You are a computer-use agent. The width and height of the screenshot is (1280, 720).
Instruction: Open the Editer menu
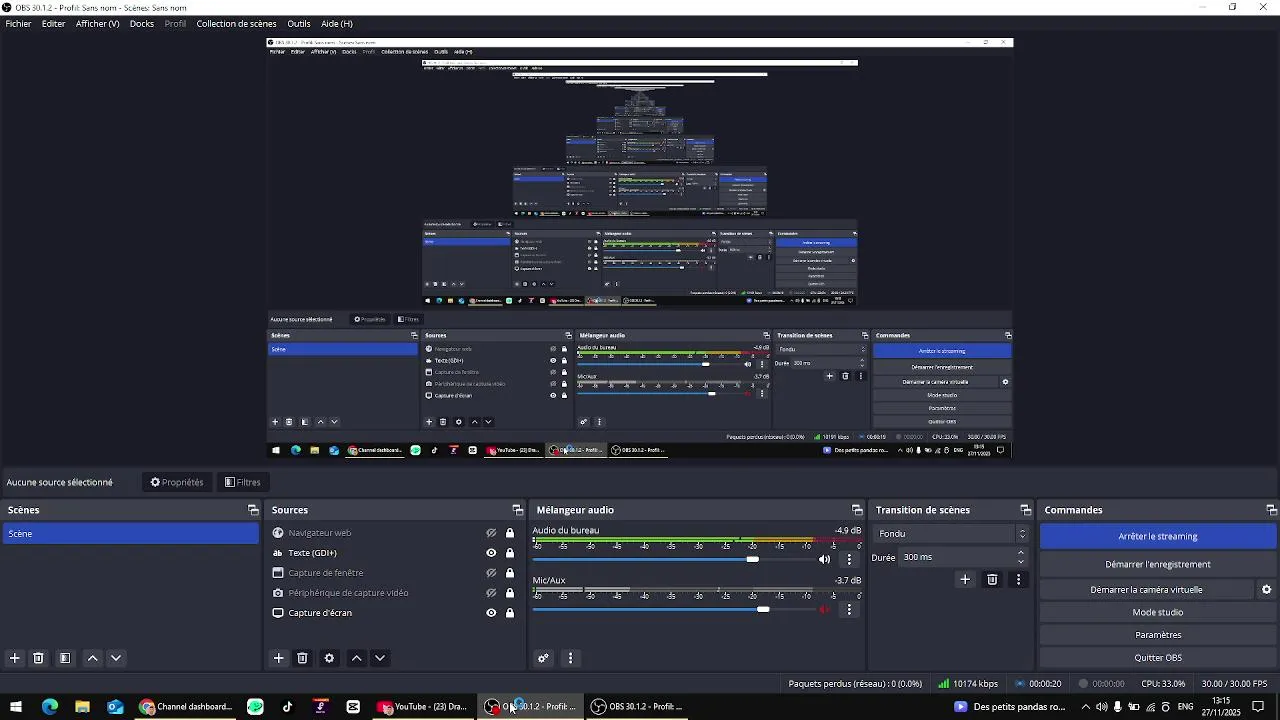coord(53,23)
